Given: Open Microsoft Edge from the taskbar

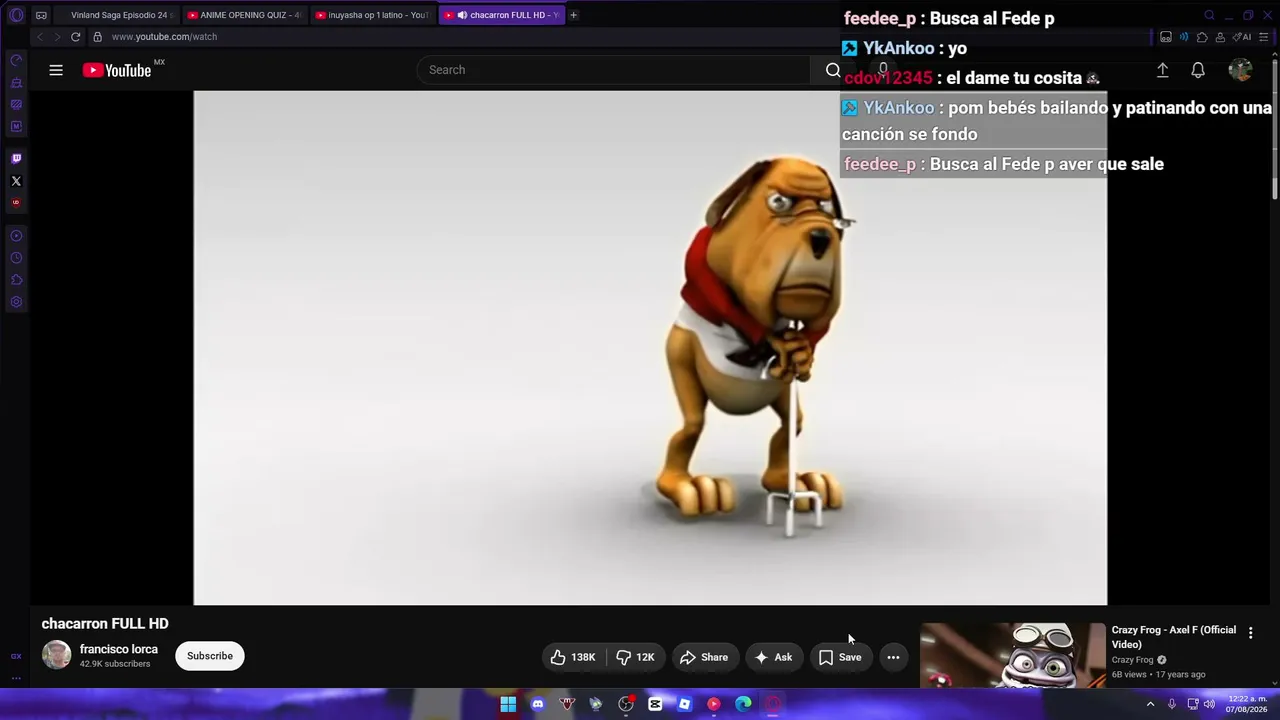Looking at the screenshot, I should (x=743, y=704).
